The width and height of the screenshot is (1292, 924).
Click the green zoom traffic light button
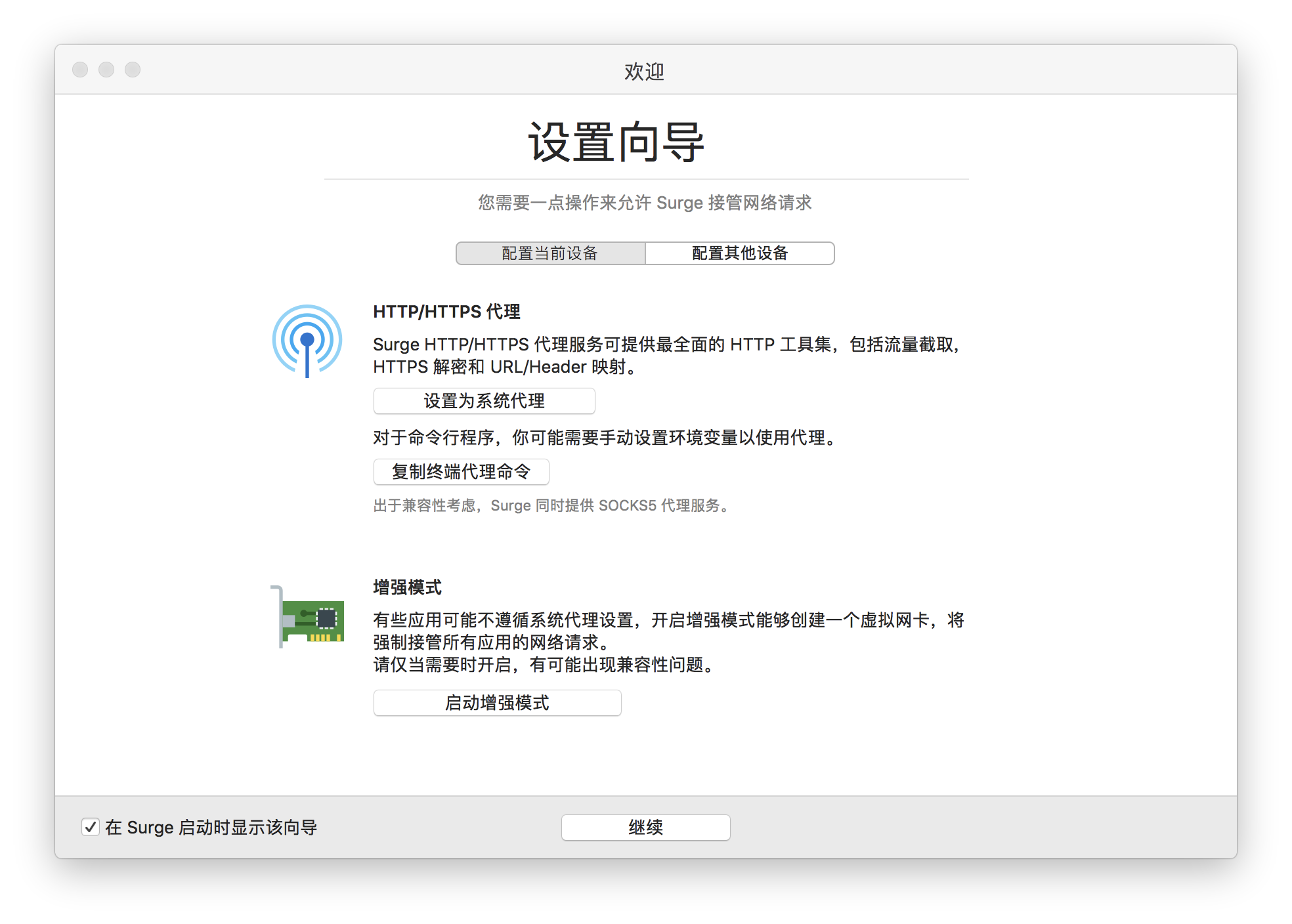[132, 70]
